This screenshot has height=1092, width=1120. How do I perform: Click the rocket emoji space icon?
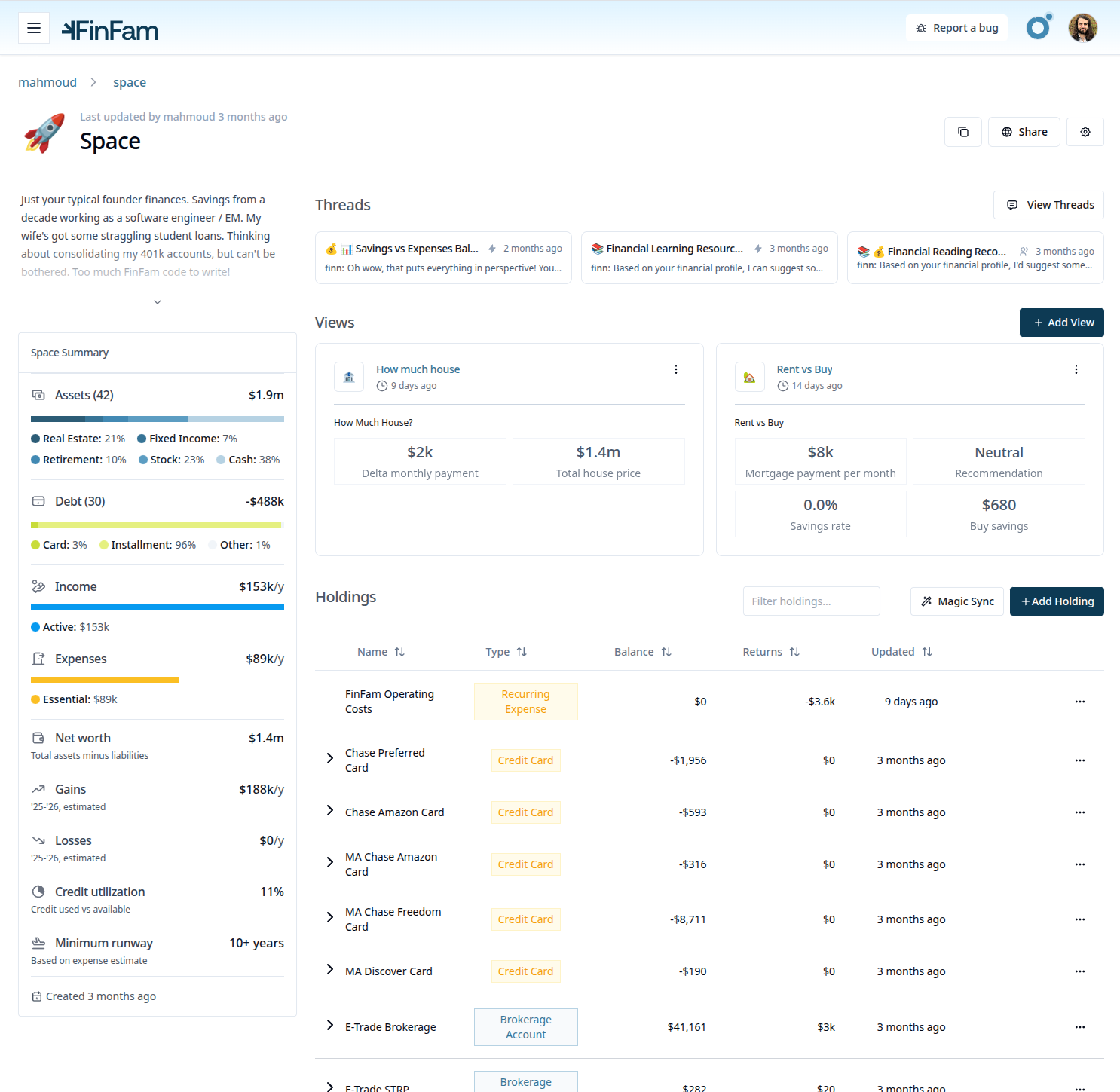tap(44, 133)
